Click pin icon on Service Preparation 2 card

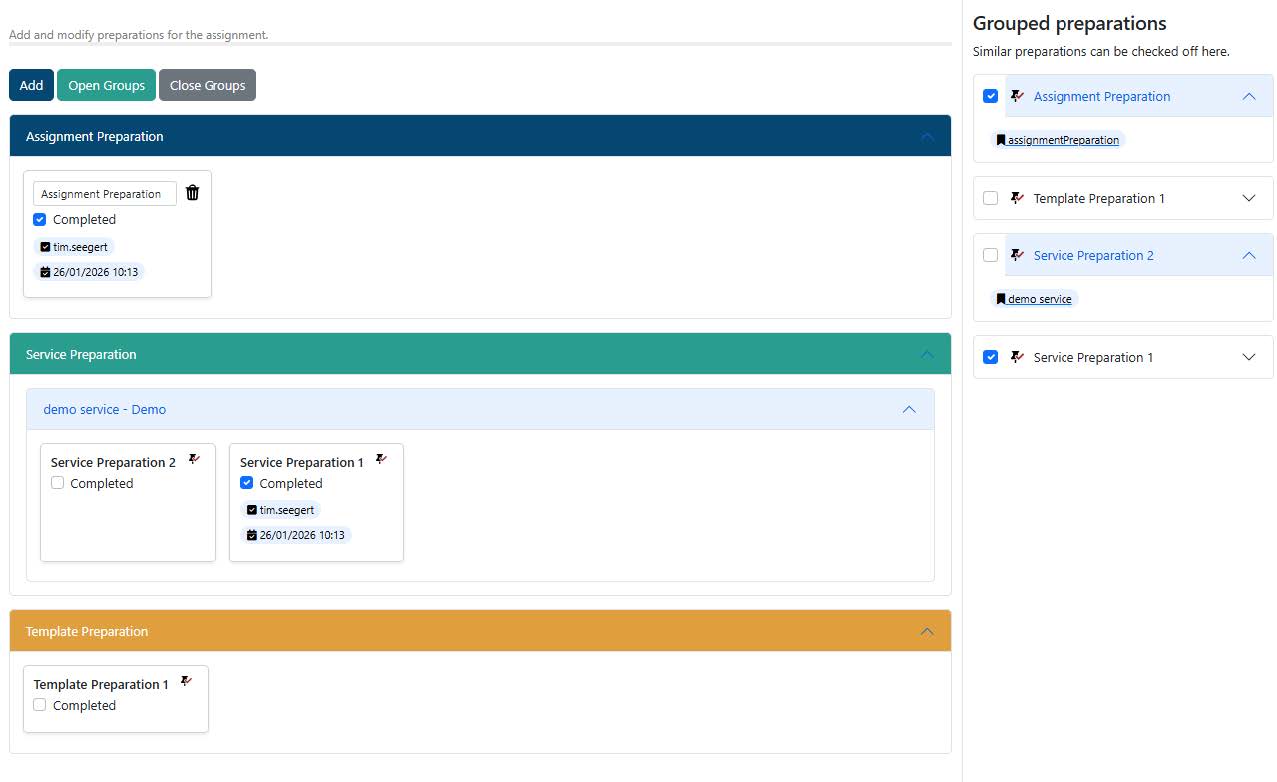click(x=194, y=460)
